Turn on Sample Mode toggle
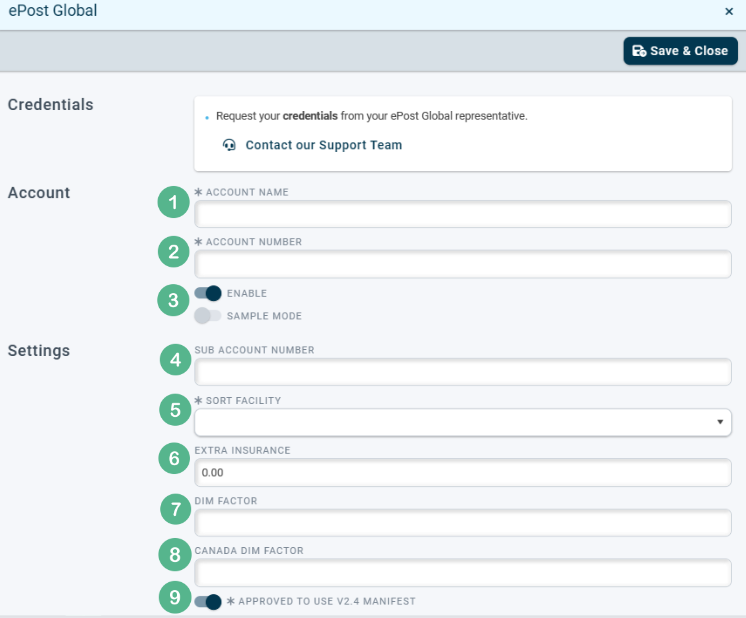The width and height of the screenshot is (746, 618). tap(208, 316)
